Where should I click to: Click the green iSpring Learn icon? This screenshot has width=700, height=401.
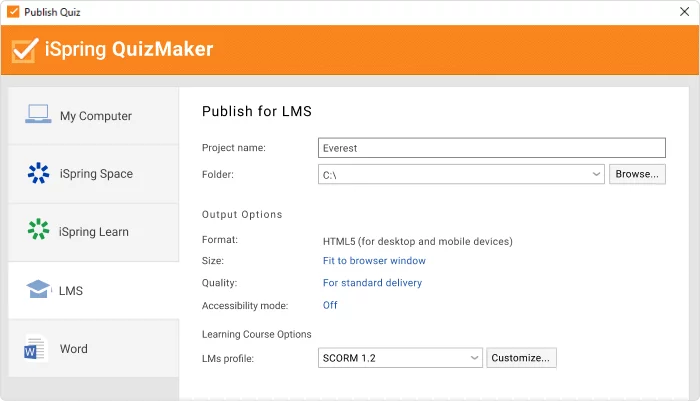pos(38,231)
